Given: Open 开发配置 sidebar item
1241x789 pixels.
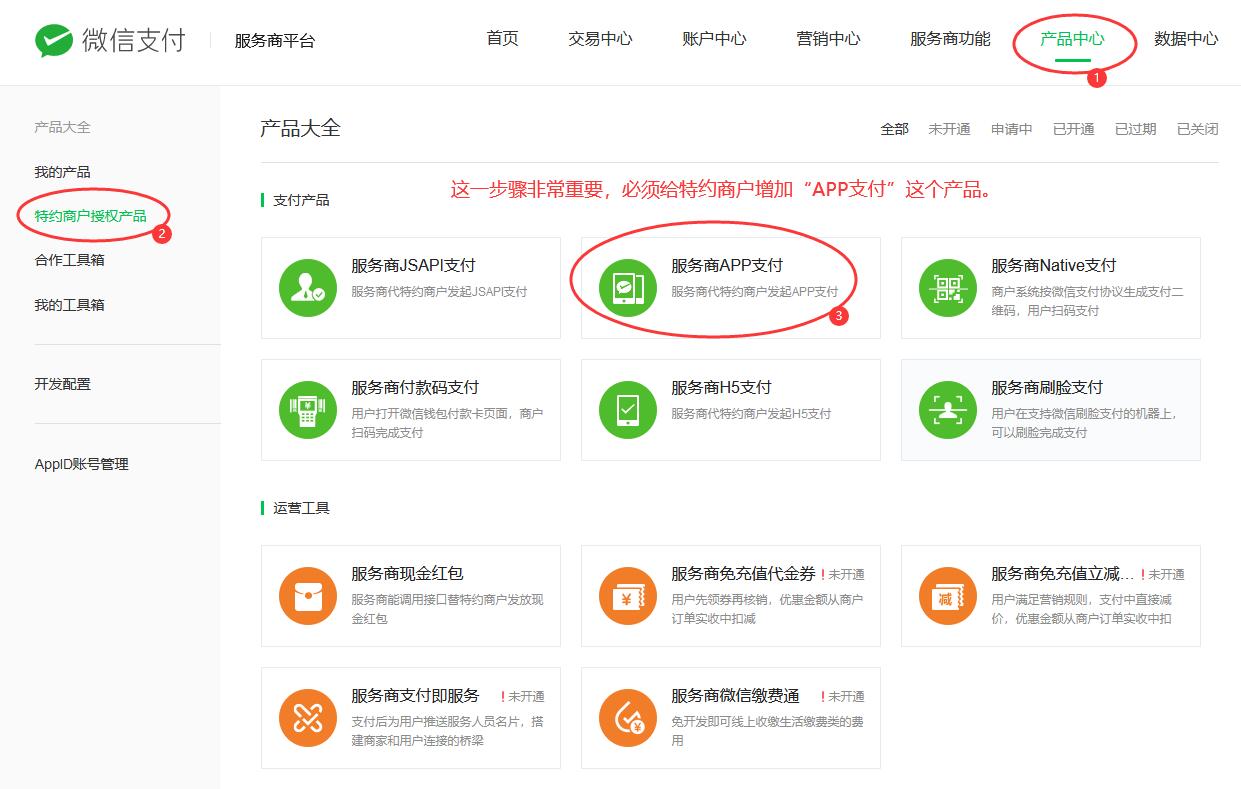Looking at the screenshot, I should pyautogui.click(x=62, y=384).
